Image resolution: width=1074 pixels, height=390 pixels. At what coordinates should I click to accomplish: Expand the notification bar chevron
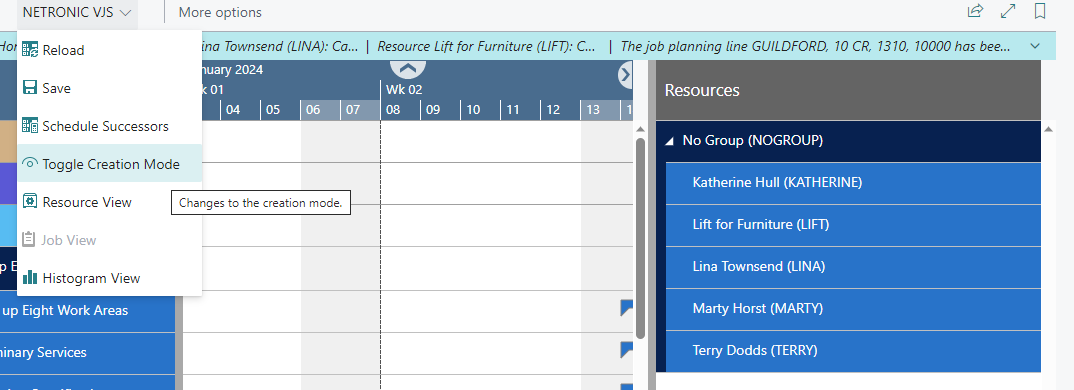pos(1035,46)
